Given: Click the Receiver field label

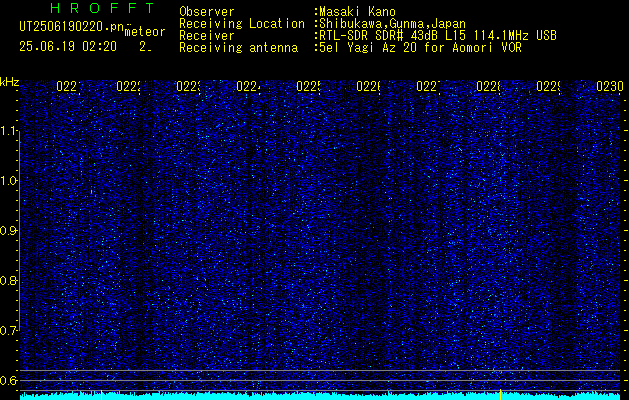Looking at the screenshot, I should pyautogui.click(x=207, y=36).
